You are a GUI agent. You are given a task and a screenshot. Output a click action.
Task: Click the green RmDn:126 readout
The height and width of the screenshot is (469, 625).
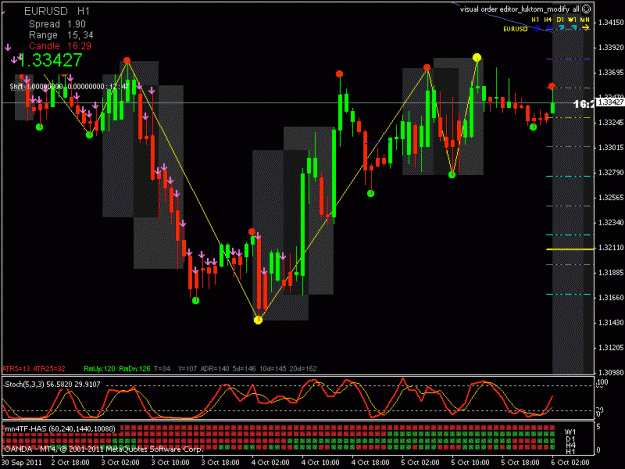tap(134, 369)
